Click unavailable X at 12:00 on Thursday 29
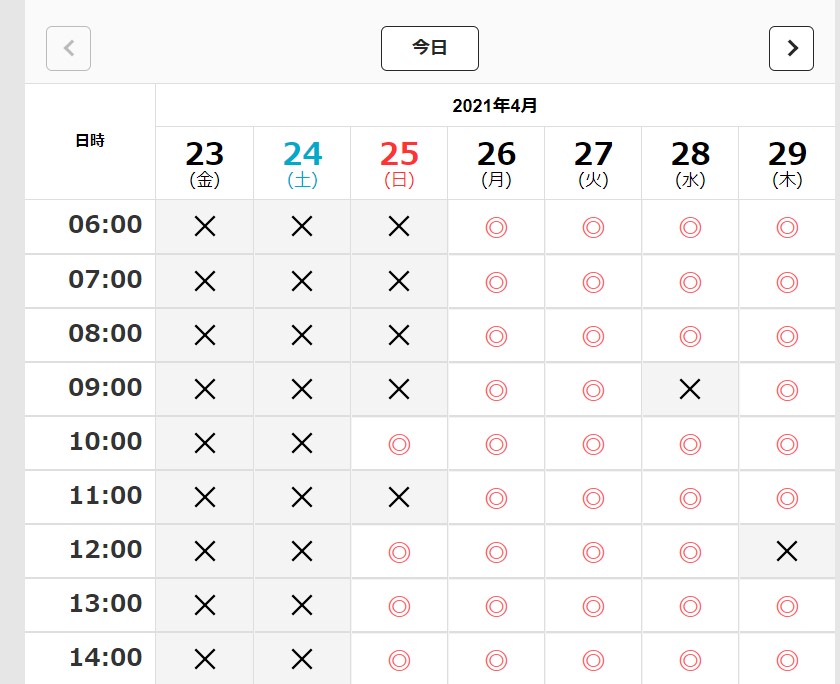The width and height of the screenshot is (840, 684). point(787,551)
